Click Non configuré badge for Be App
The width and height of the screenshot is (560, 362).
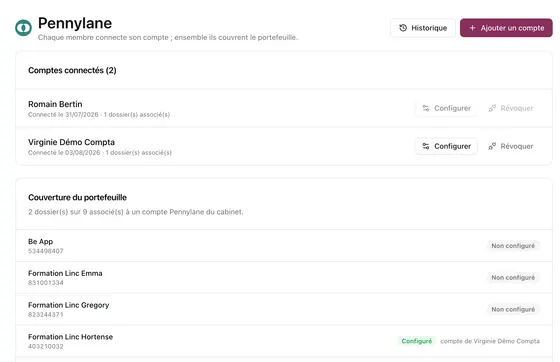pos(513,246)
